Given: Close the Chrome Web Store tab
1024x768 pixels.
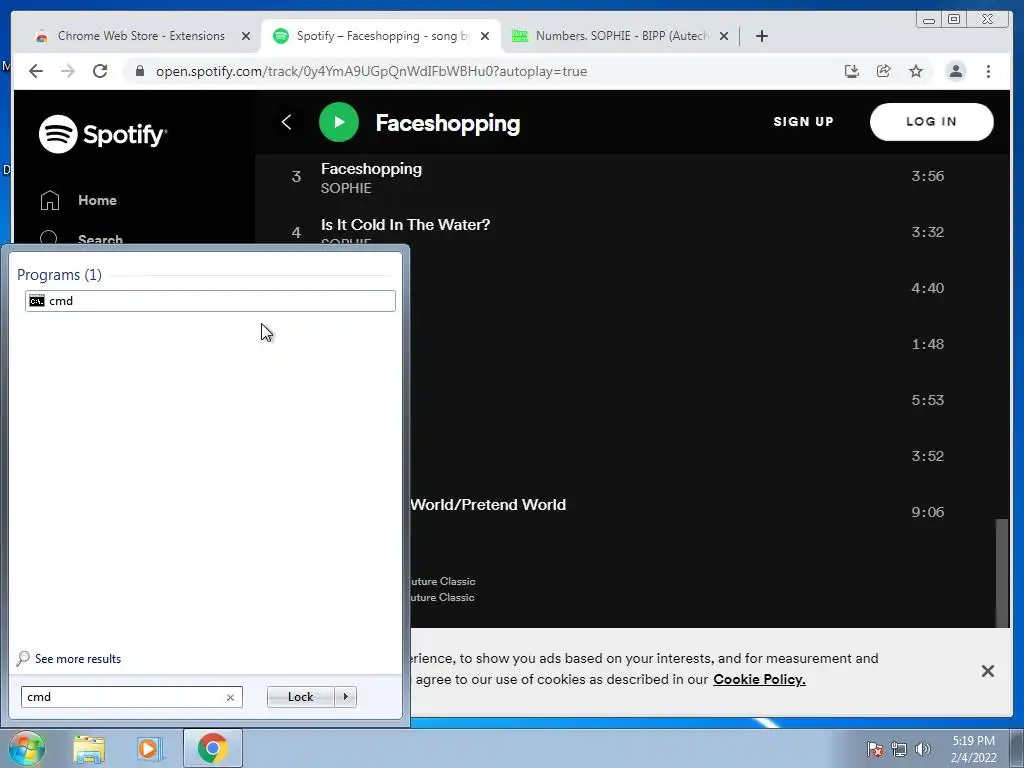Looking at the screenshot, I should tap(246, 37).
